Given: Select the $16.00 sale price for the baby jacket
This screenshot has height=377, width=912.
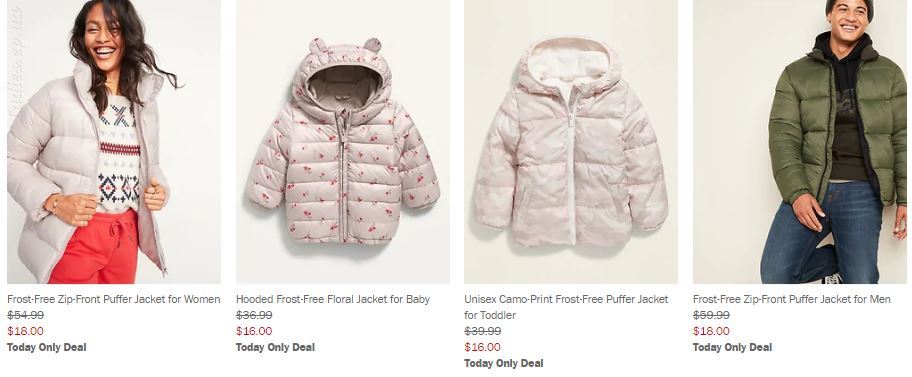Looking at the screenshot, I should (254, 331).
